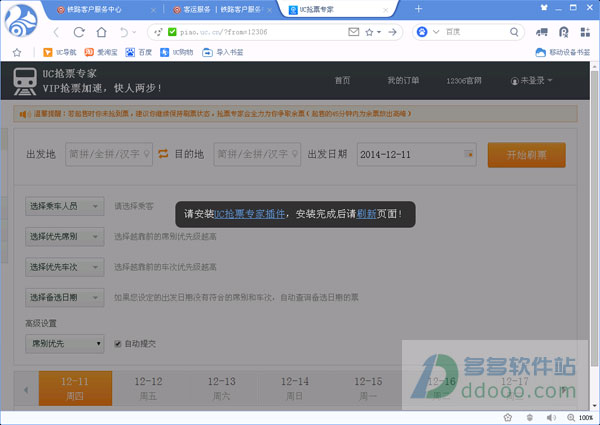This screenshot has width=600, height=425.
Task: Click the Baidu search engine icon
Action: point(422,32)
